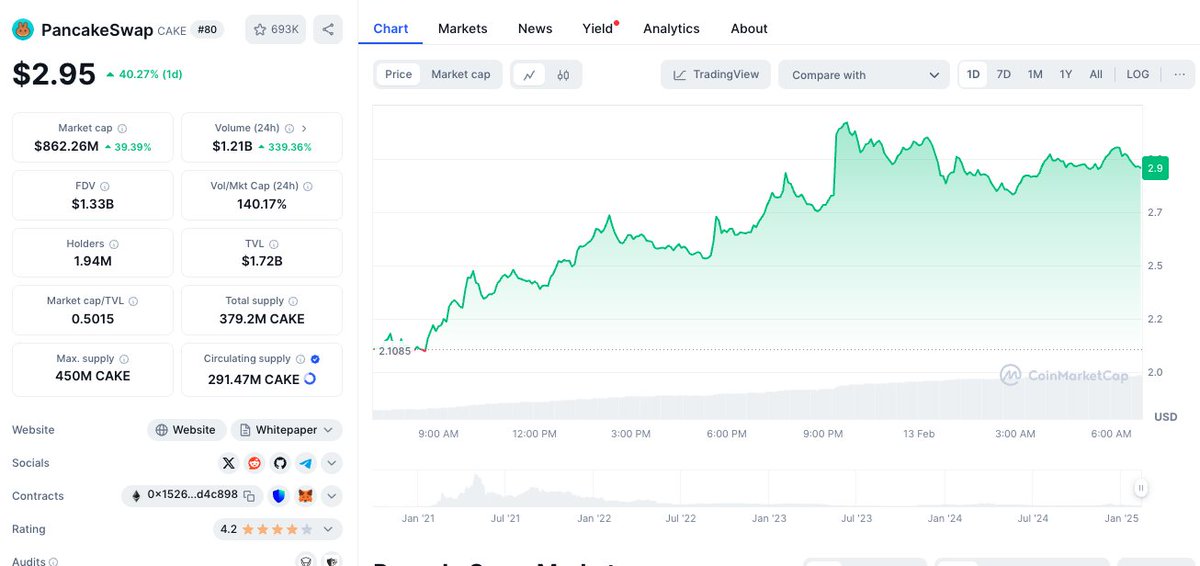The height and width of the screenshot is (566, 1200).
Task: Click the $862.26M market cap value
Action: click(66, 146)
